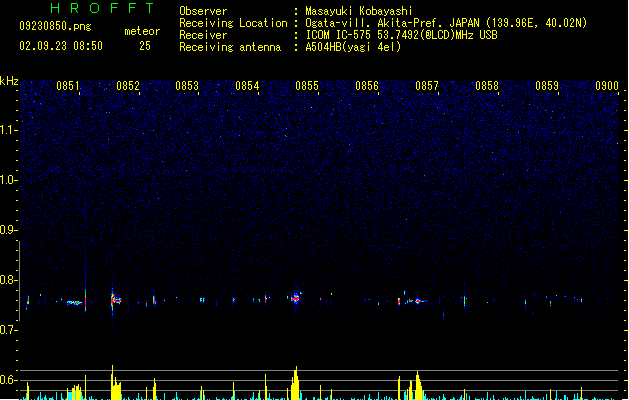
Task: Click the 0851 time marker
Action: pyautogui.click(x=68, y=86)
